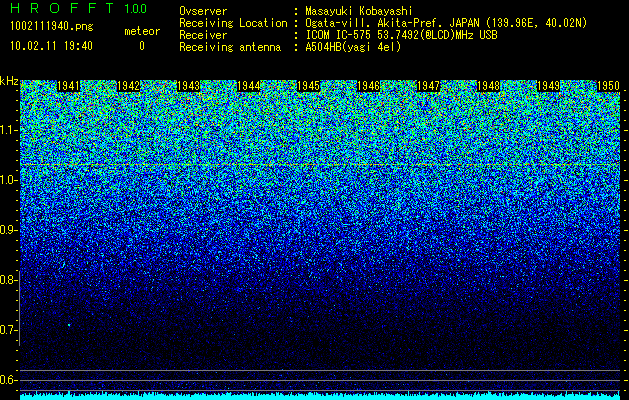This screenshot has height=400, width=629.
Task: Click the 1941 time marker
Action: pyautogui.click(x=68, y=86)
